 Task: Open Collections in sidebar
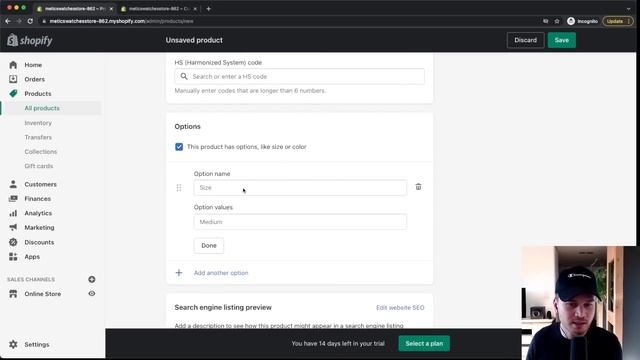point(40,151)
